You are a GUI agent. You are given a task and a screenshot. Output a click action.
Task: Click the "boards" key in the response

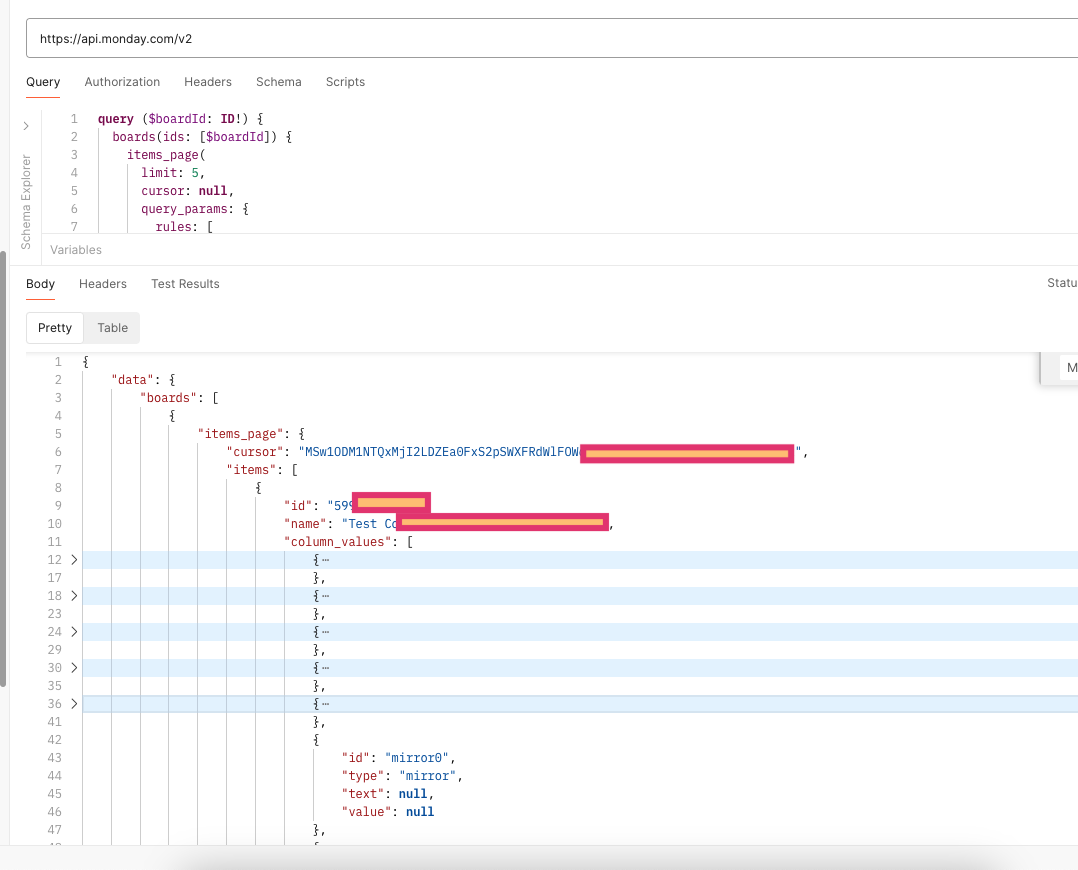[168, 398]
